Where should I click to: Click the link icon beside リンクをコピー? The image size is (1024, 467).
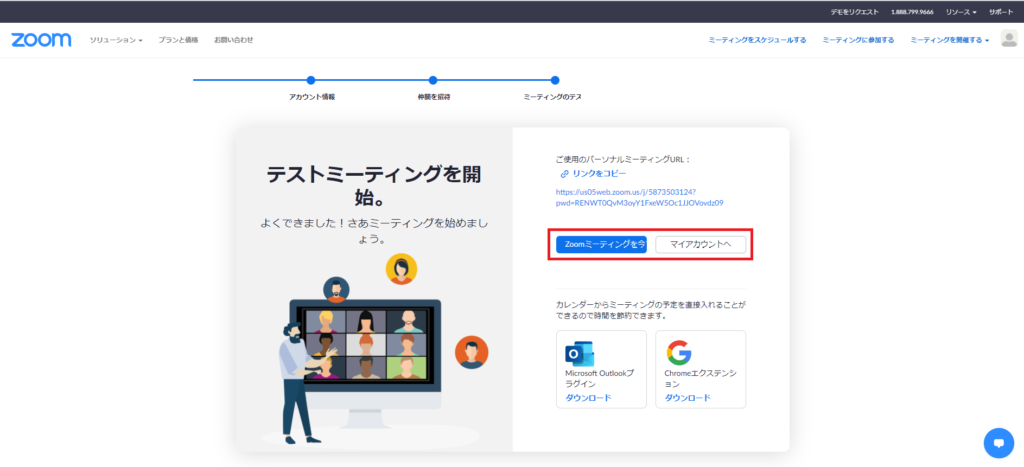(x=564, y=174)
